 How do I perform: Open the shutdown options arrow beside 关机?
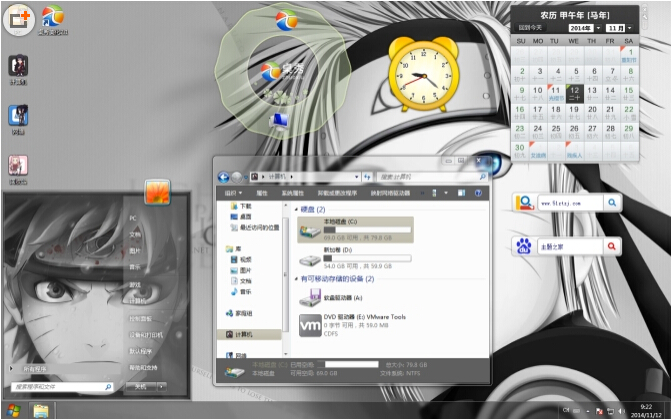click(162, 386)
